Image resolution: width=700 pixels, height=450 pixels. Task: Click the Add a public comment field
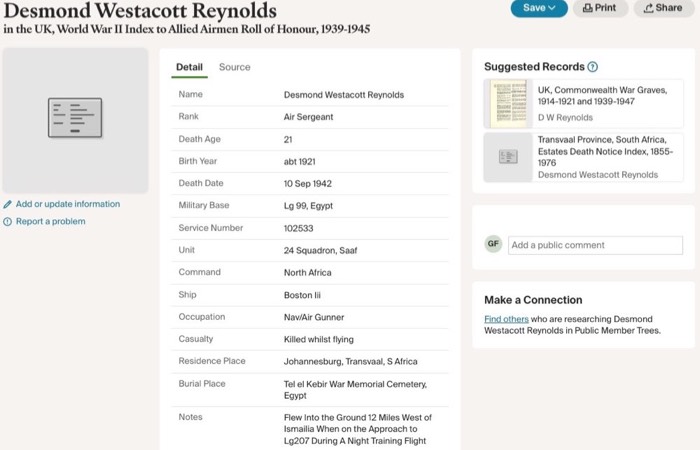596,245
